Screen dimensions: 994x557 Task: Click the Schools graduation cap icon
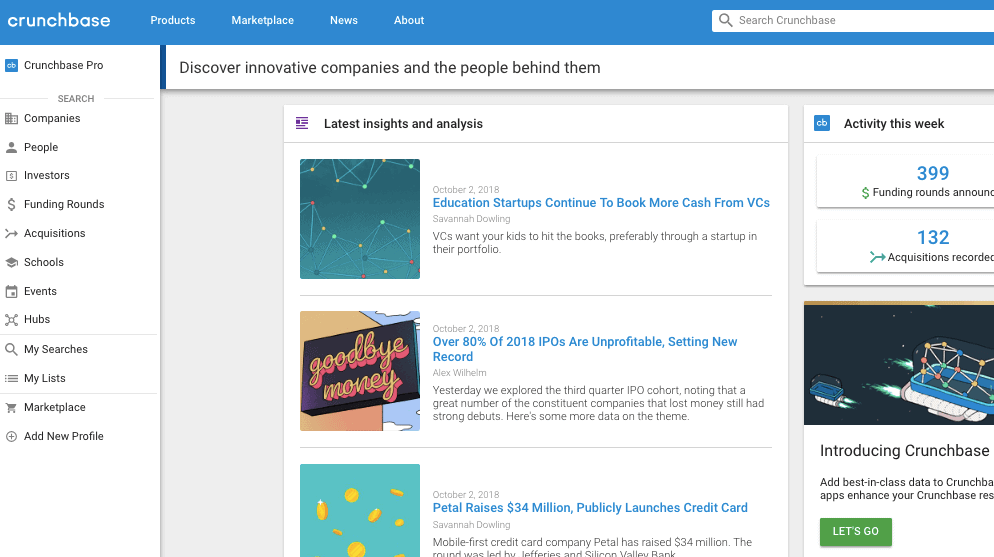pos(11,262)
